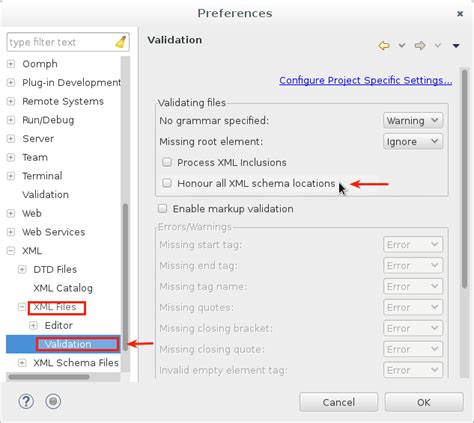Expand the Team node
Image resolution: width=474 pixels, height=423 pixels.
click(11, 157)
